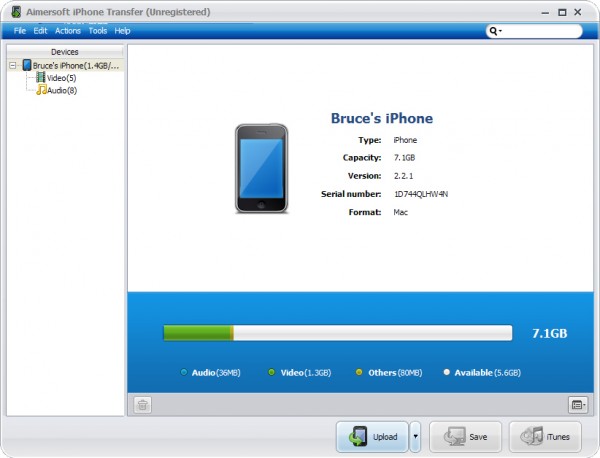Click the Aimersoft app icon in title bar
This screenshot has width=600, height=458.
click(x=16, y=12)
